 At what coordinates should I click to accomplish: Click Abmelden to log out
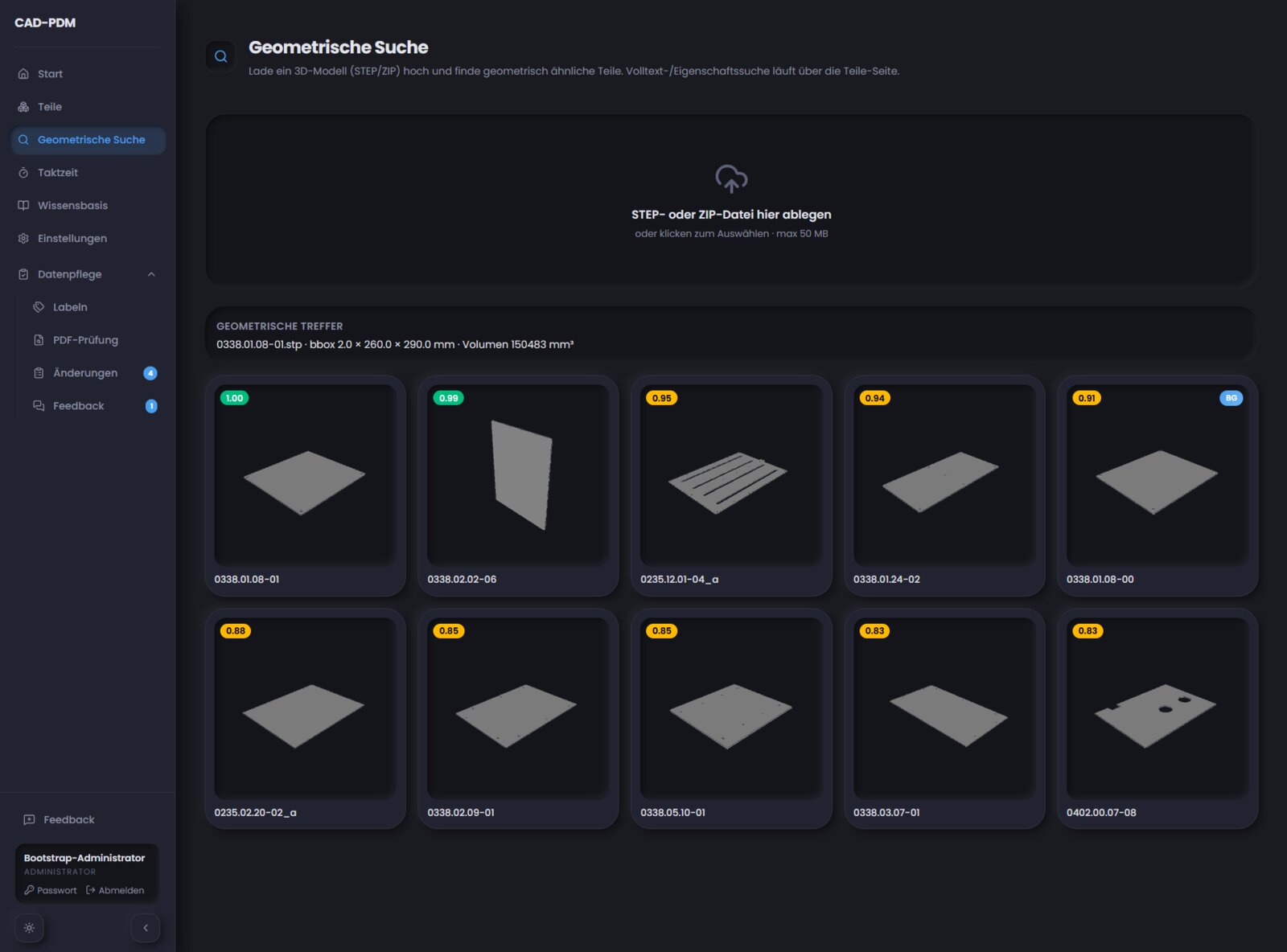point(115,890)
